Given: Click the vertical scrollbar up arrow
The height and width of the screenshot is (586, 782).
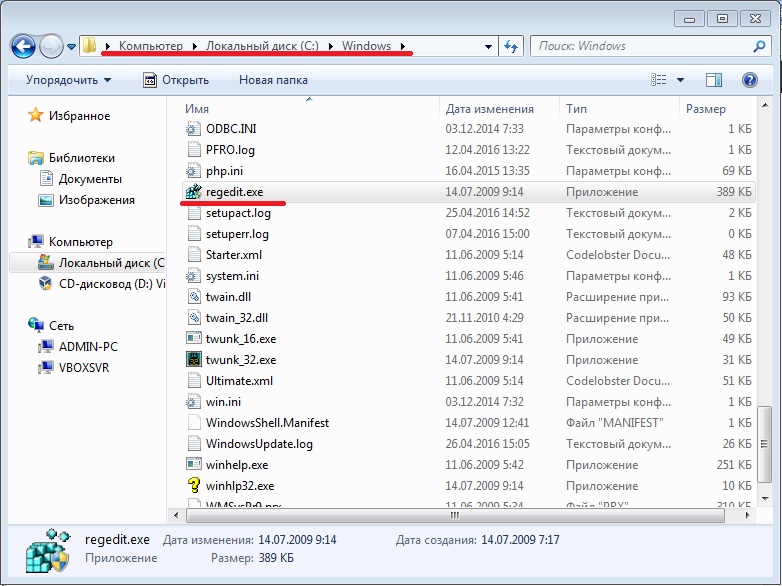Looking at the screenshot, I should [764, 105].
